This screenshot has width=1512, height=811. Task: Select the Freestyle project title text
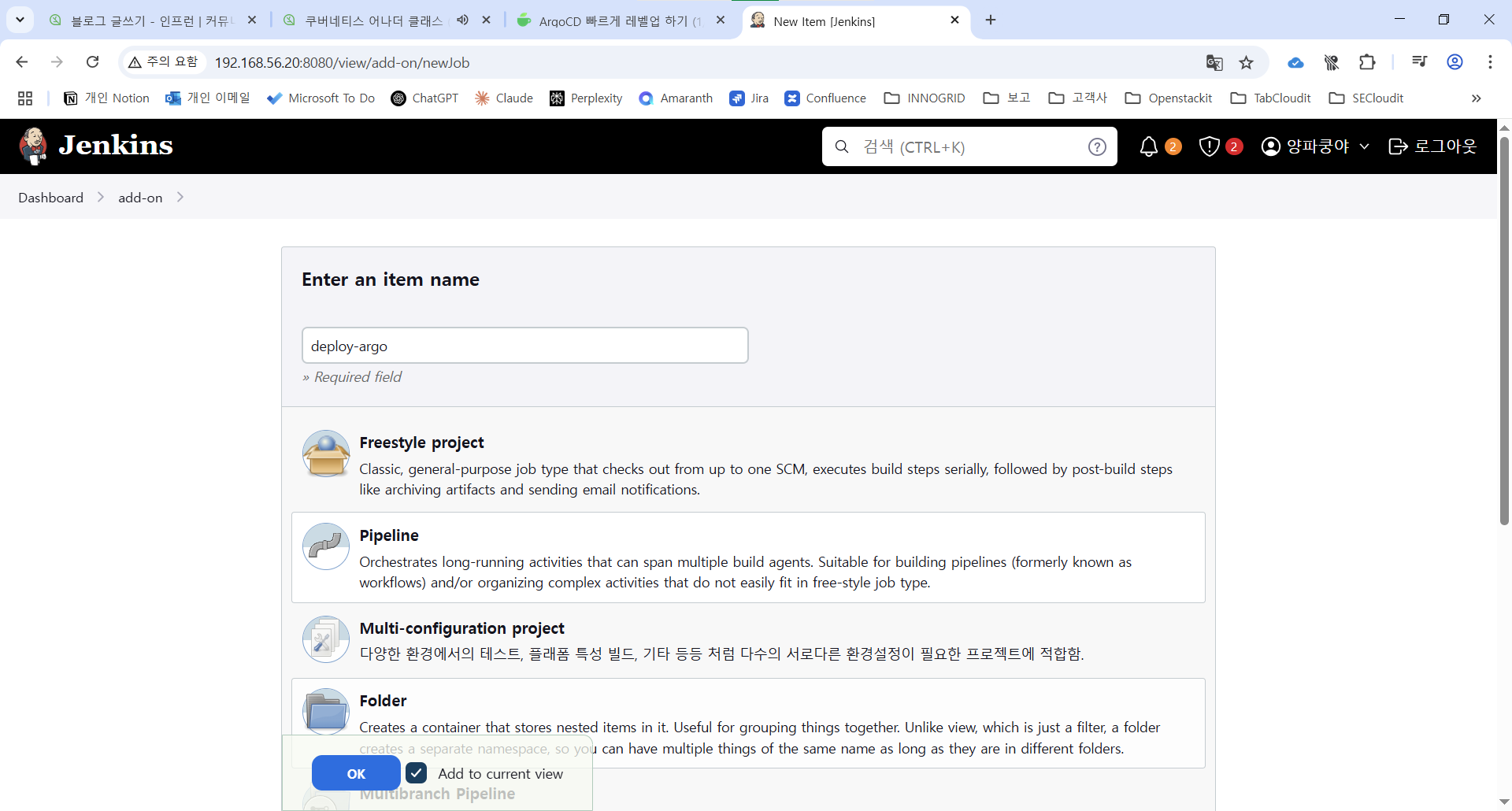[x=421, y=443]
